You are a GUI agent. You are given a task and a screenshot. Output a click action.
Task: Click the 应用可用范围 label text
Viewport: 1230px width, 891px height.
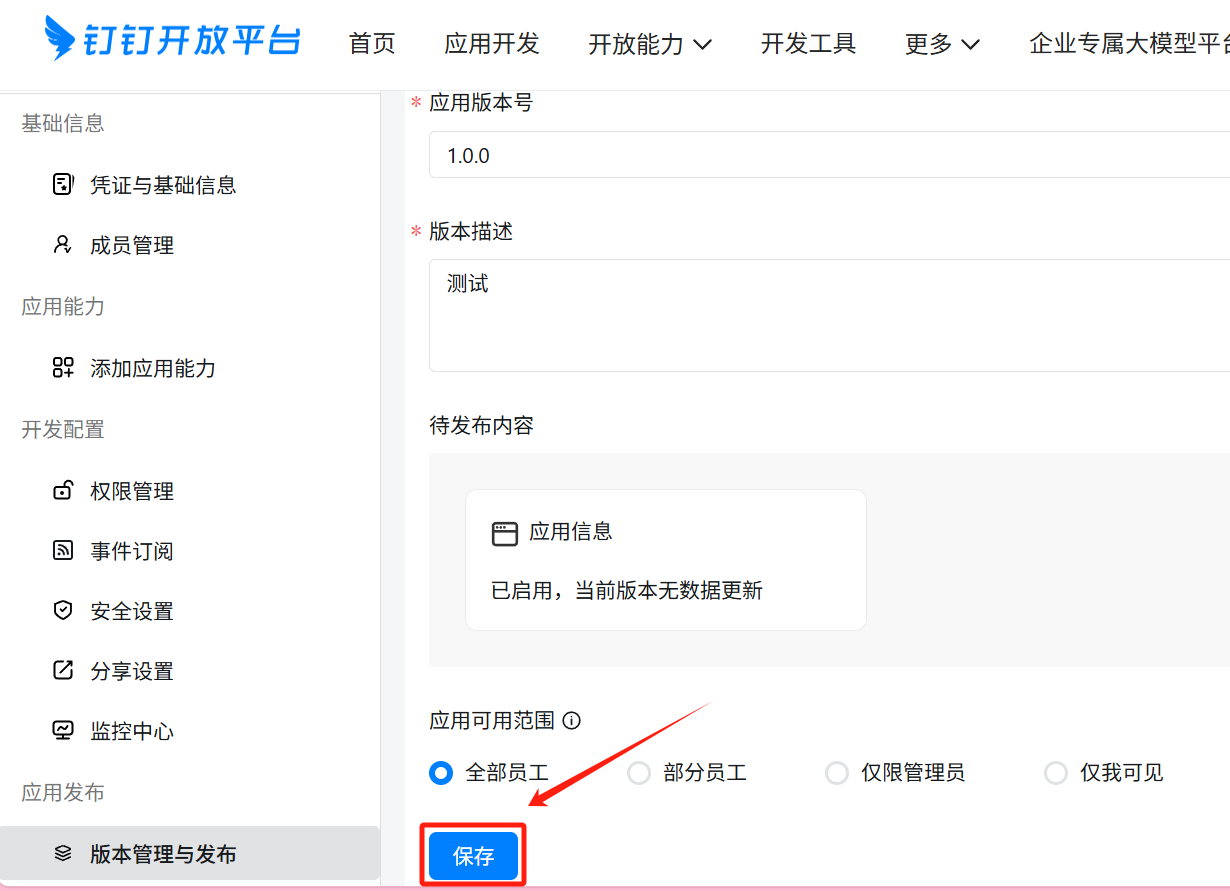click(492, 720)
